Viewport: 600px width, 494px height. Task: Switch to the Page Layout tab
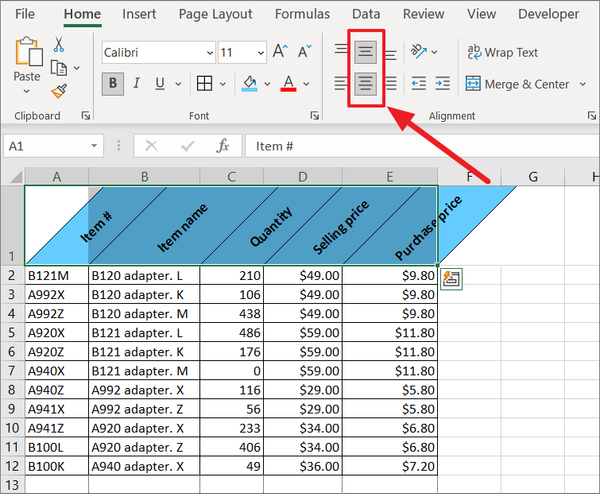click(215, 14)
